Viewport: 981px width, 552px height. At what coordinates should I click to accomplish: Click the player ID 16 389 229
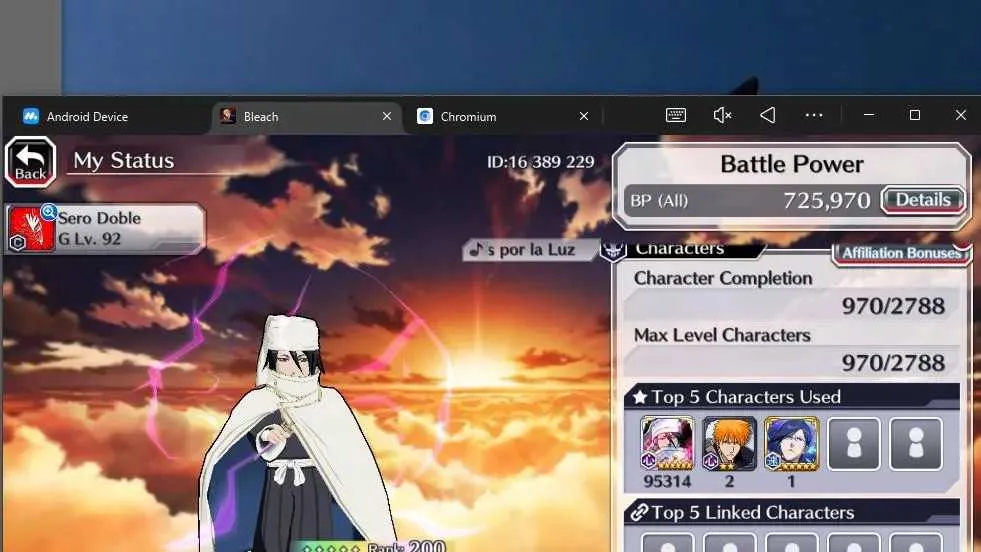tap(541, 162)
